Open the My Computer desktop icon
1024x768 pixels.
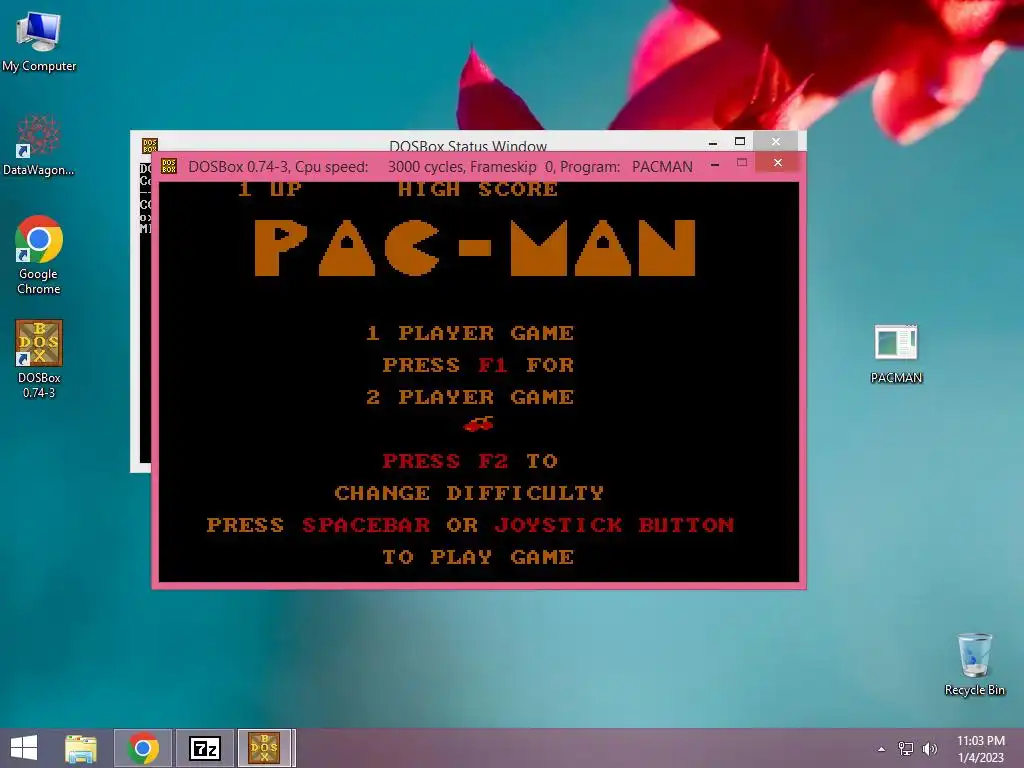(39, 42)
